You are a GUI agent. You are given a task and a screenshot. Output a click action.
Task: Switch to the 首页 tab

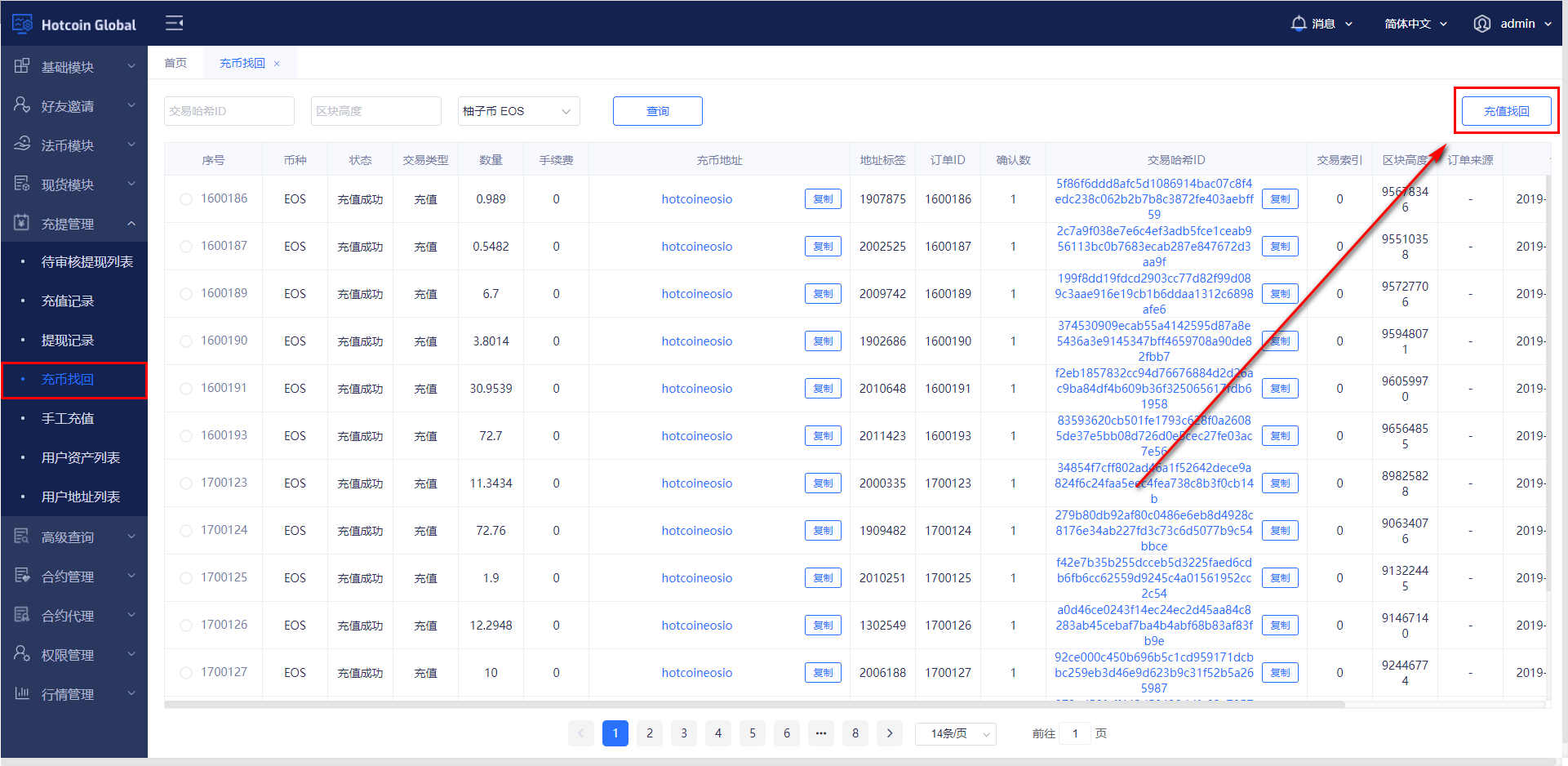pos(175,63)
